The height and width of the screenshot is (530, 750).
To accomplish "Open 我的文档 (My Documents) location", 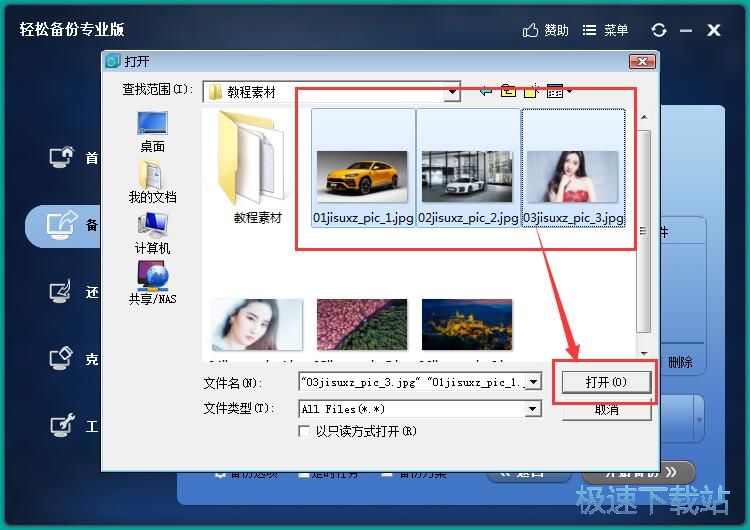I will [152, 181].
